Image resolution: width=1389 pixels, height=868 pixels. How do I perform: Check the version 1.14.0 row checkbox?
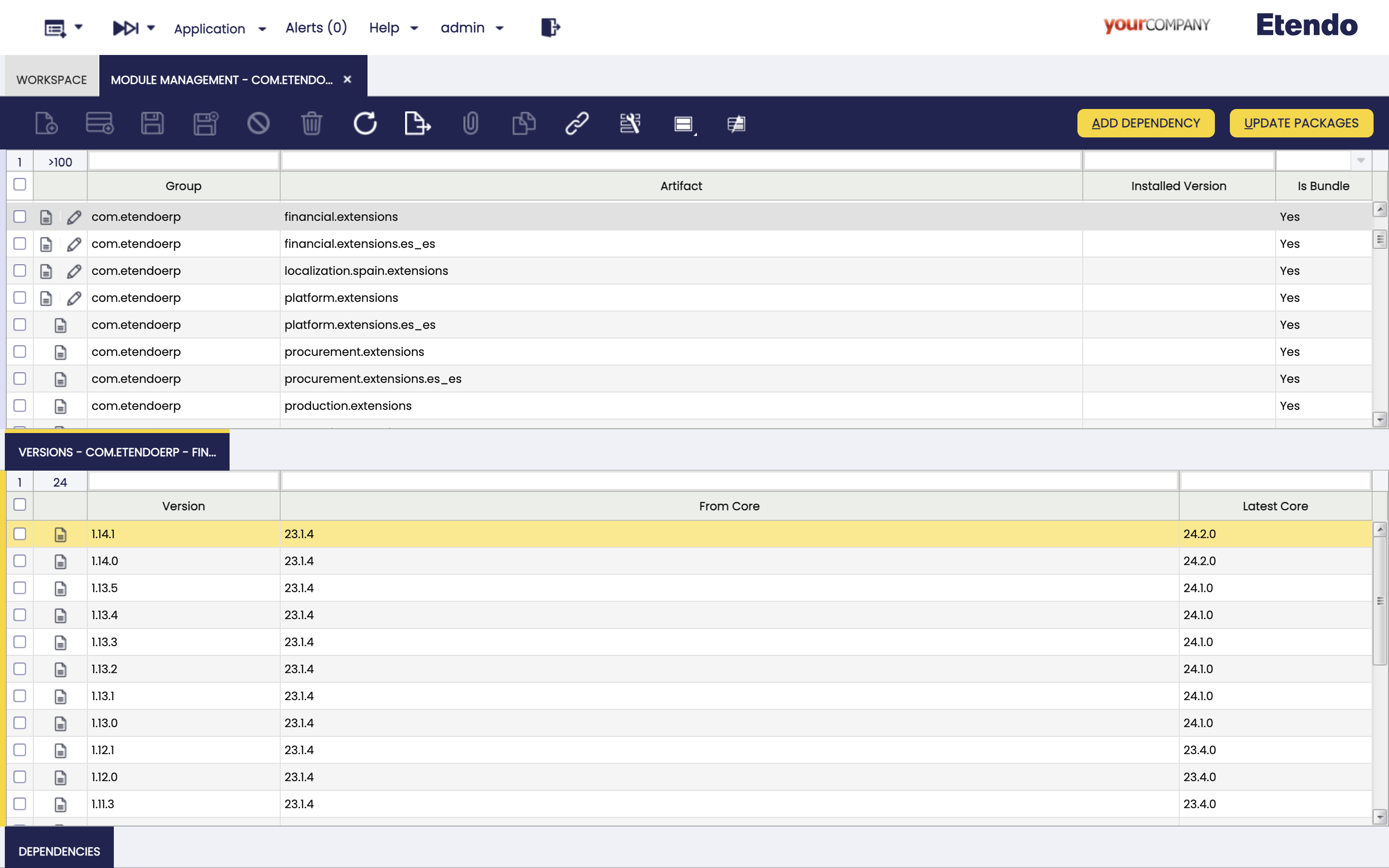coord(19,561)
